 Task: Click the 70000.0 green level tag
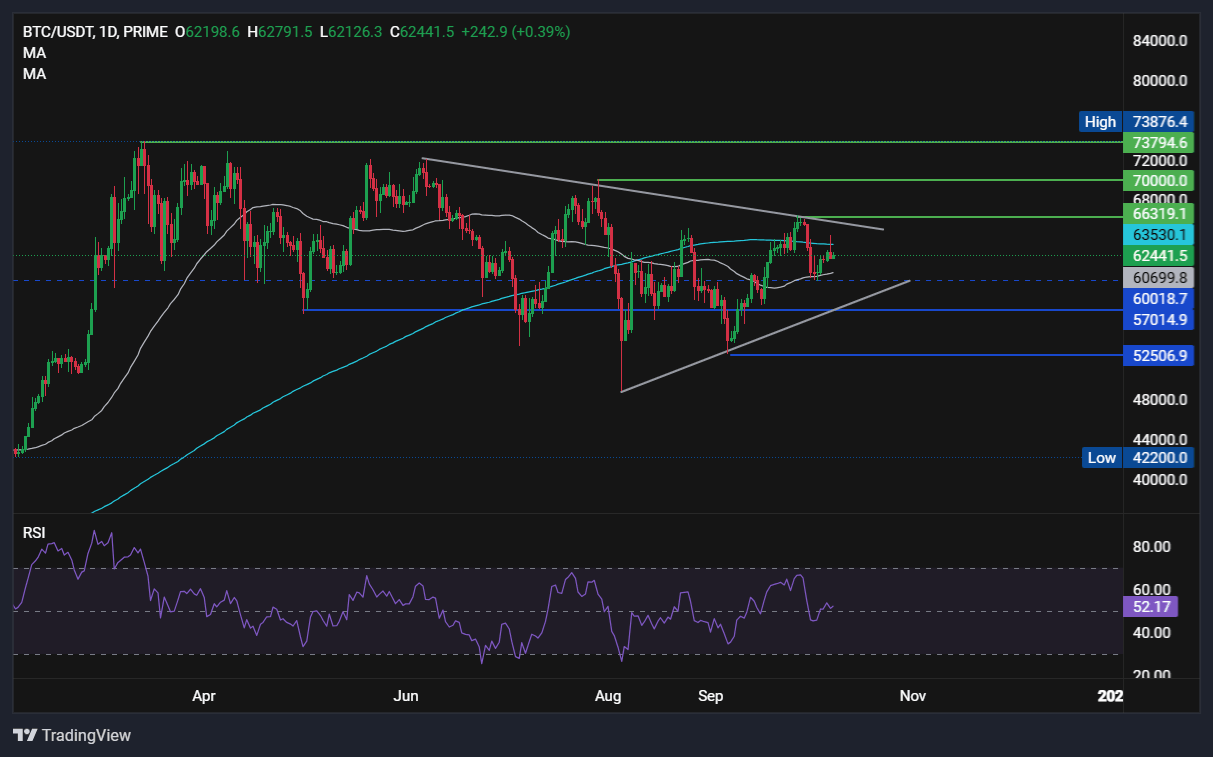tap(1159, 181)
